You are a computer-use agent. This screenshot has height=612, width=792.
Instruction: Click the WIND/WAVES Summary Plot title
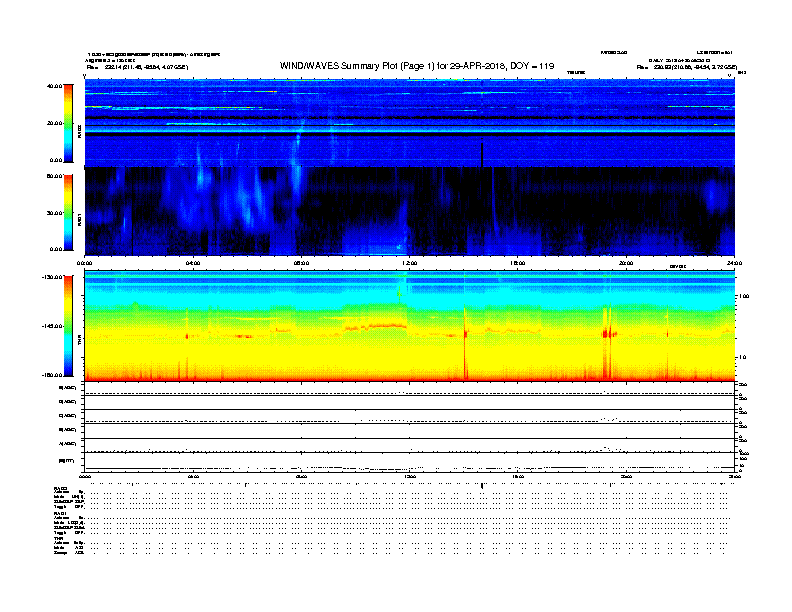click(x=417, y=66)
